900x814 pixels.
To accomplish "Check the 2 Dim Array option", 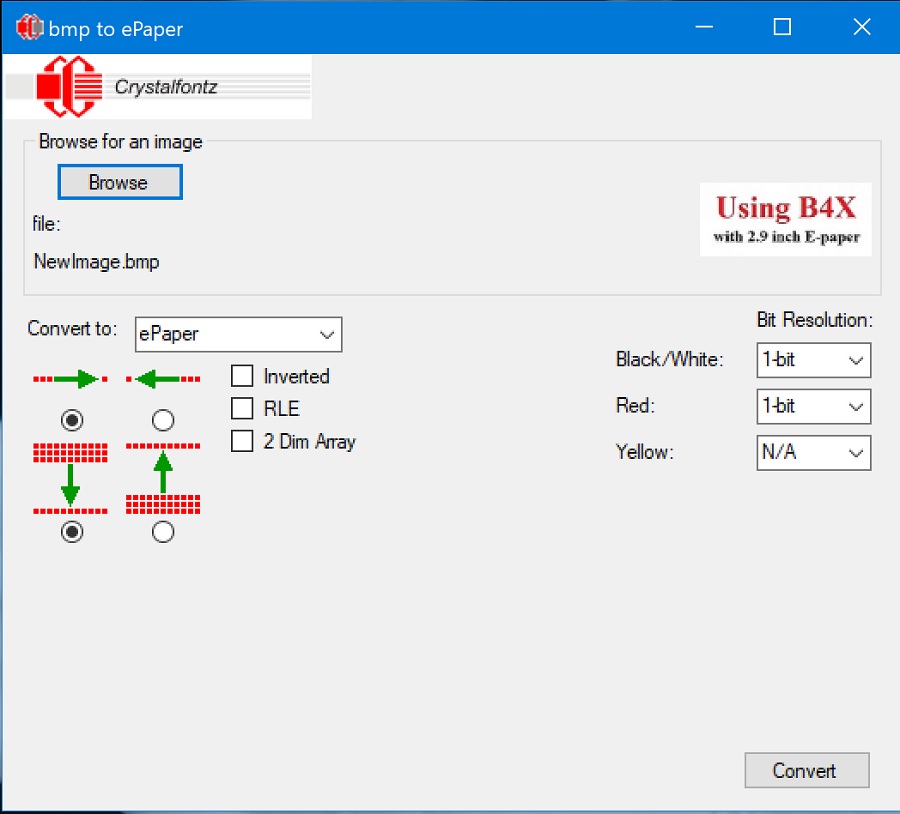I will [242, 441].
